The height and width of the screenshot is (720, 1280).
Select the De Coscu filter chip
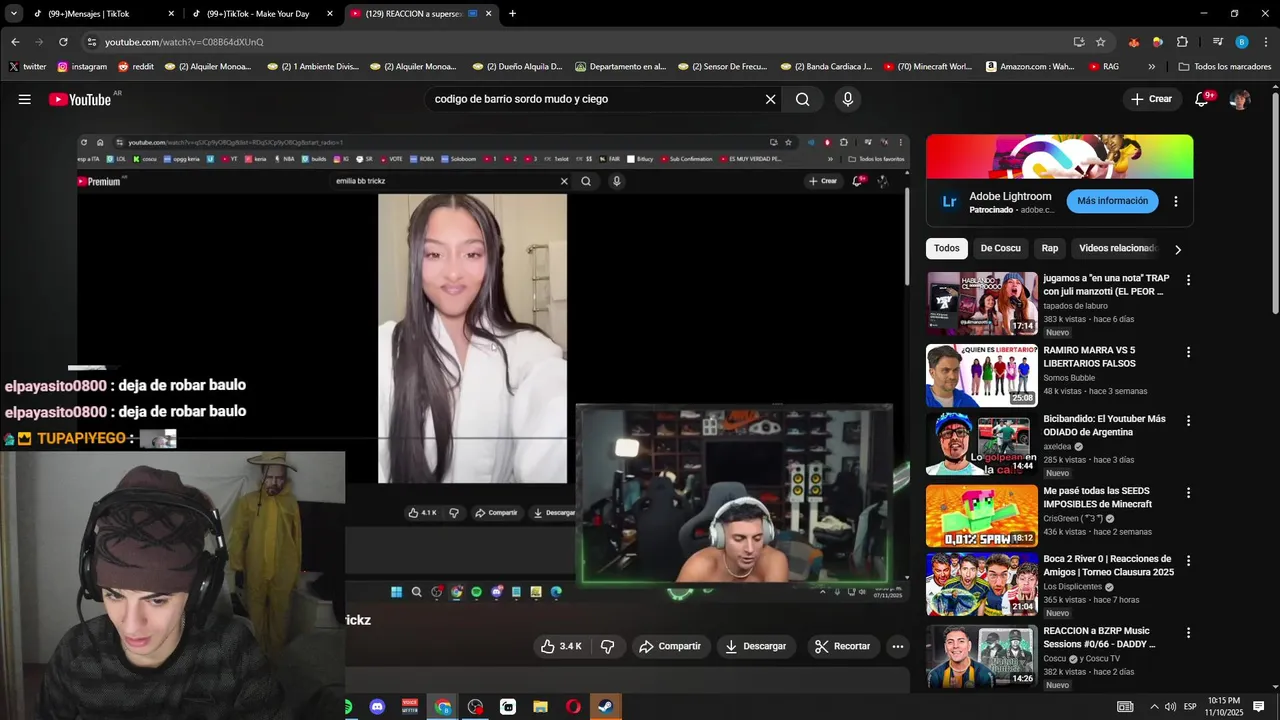point(1000,248)
